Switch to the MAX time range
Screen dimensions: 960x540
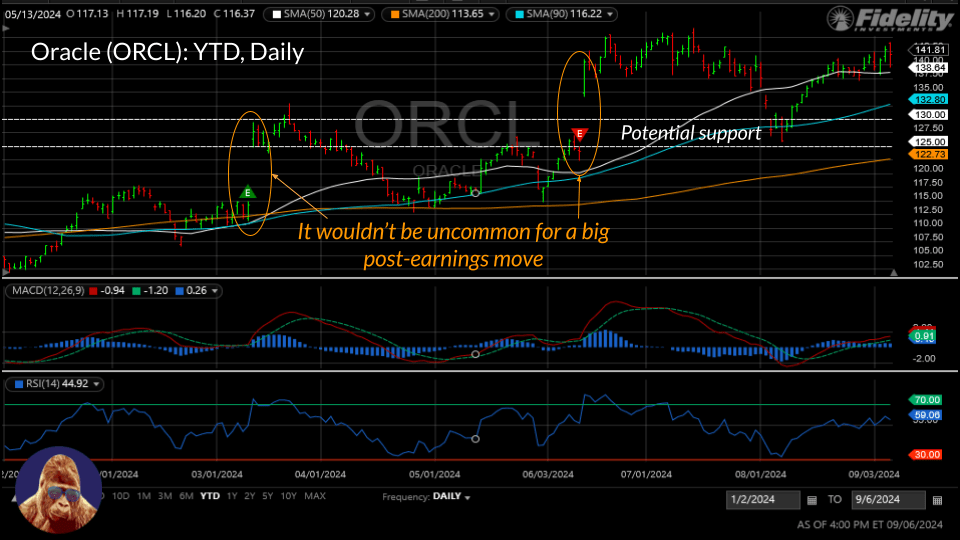click(x=314, y=496)
